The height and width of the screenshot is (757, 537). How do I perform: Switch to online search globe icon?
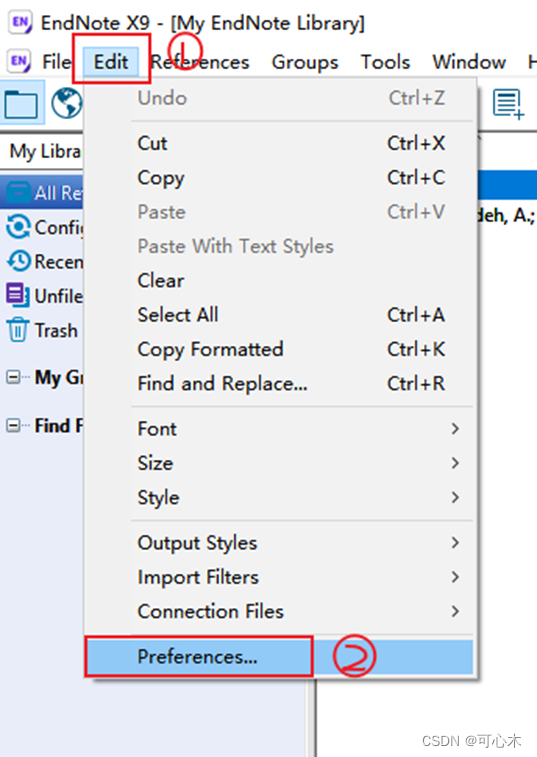point(67,103)
